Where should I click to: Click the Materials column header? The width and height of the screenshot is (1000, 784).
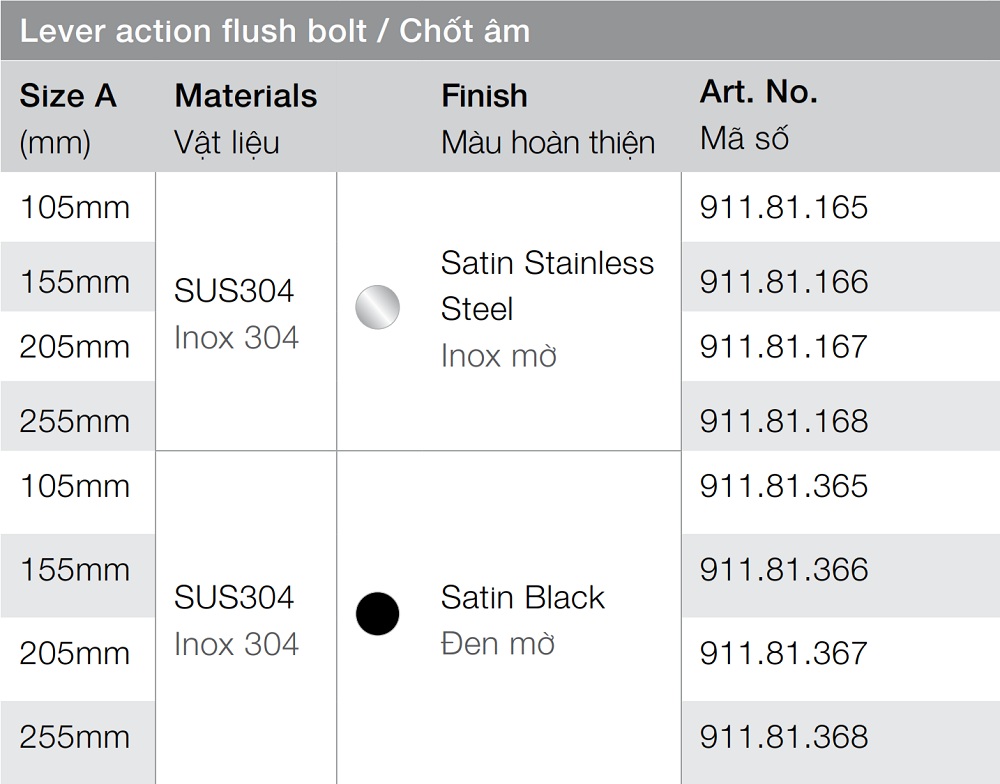pos(245,96)
